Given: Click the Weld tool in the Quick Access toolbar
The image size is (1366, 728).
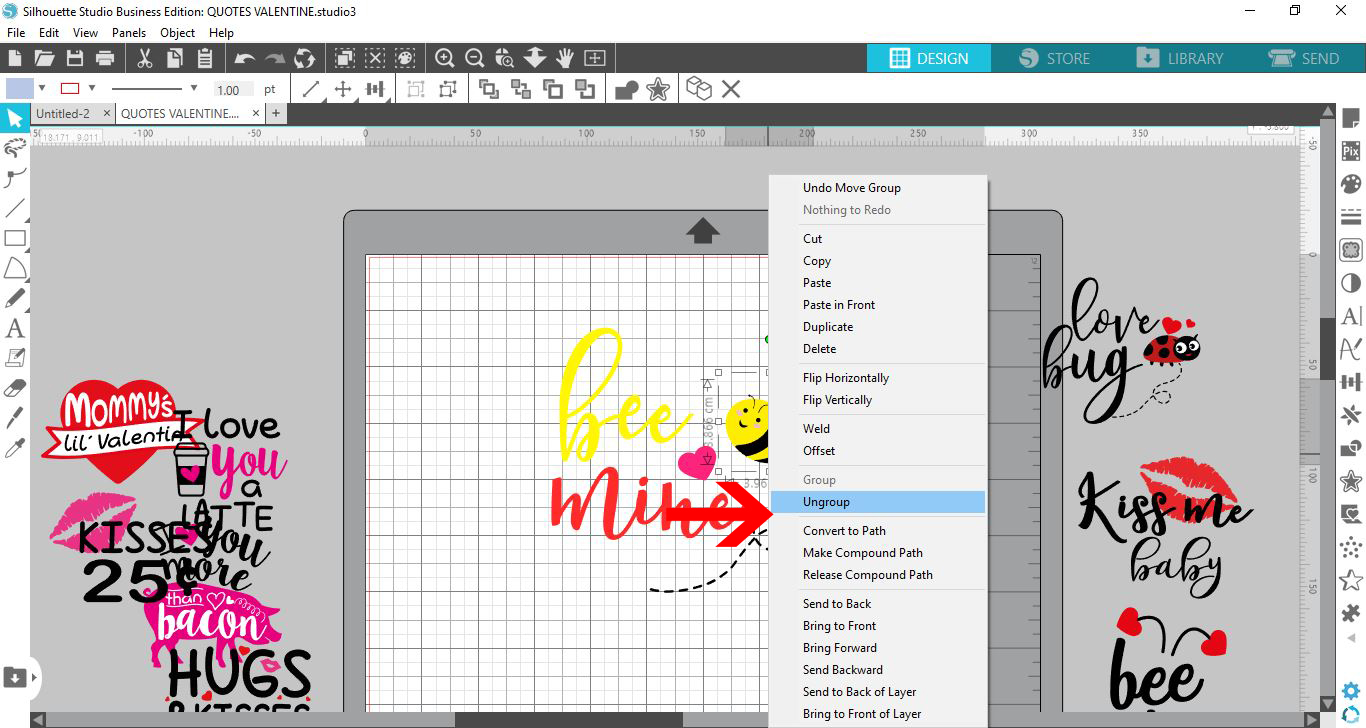Looking at the screenshot, I should tap(625, 88).
